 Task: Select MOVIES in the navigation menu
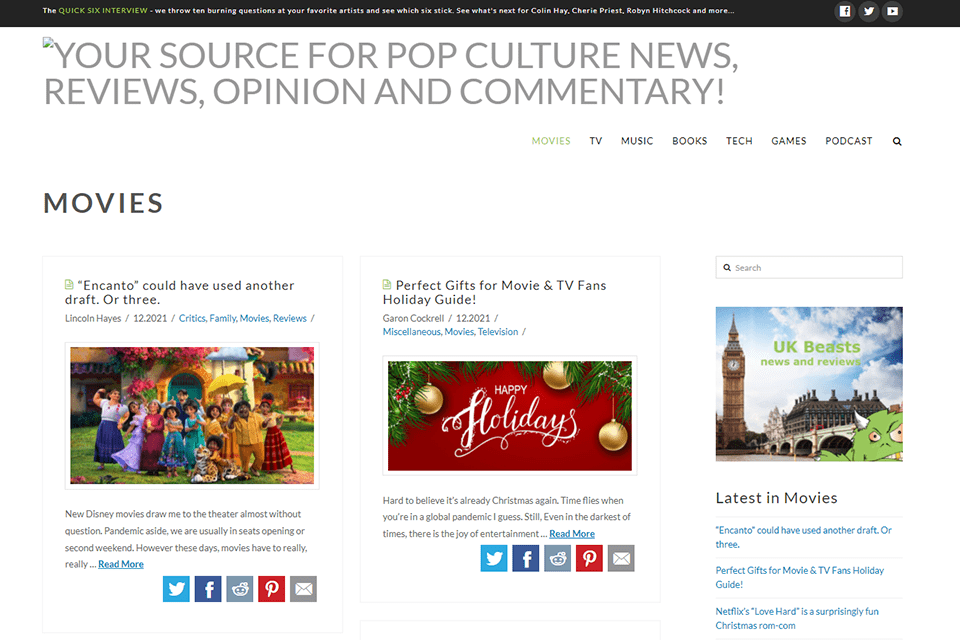(551, 141)
